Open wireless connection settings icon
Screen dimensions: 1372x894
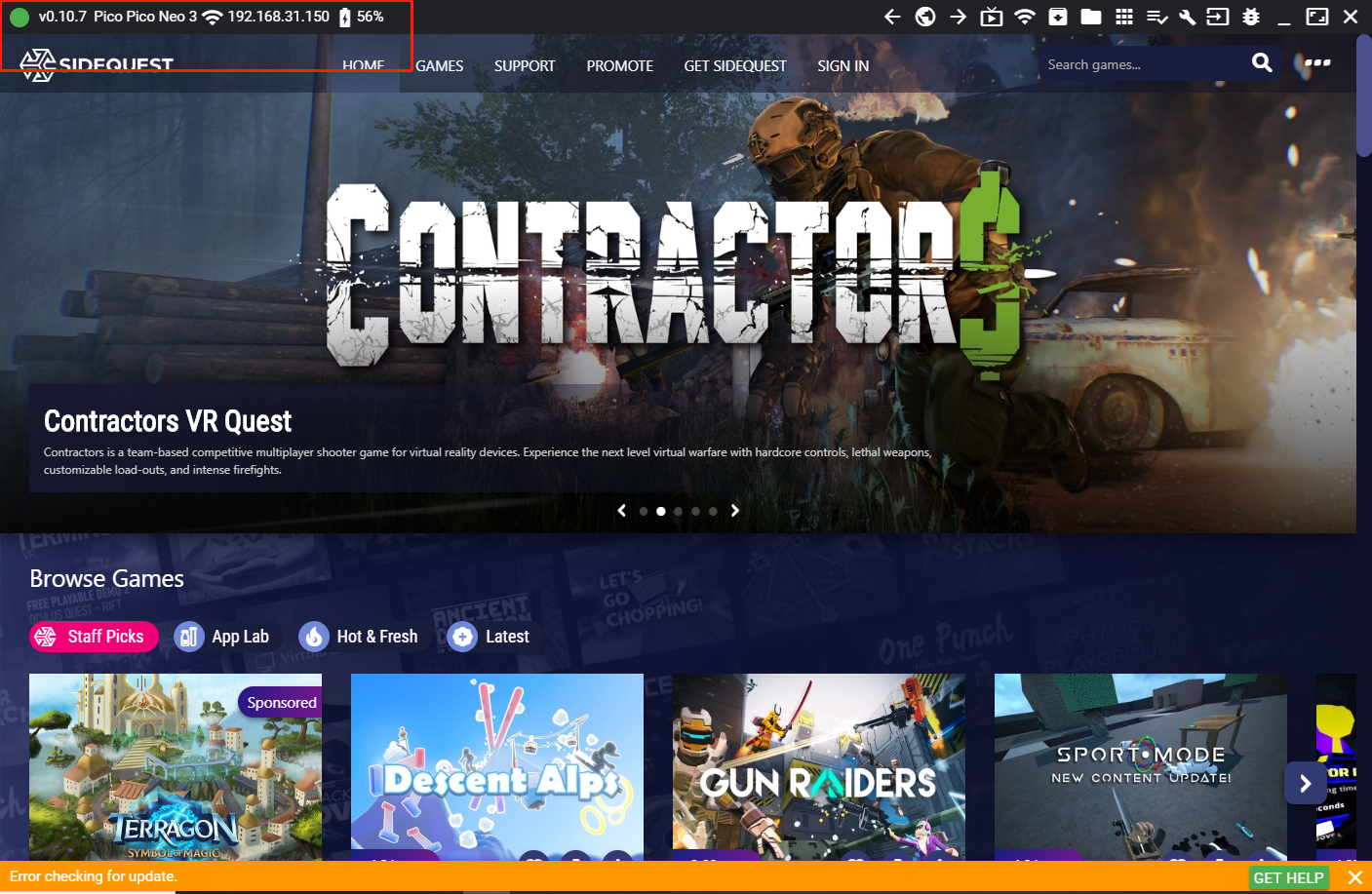pos(1024,17)
